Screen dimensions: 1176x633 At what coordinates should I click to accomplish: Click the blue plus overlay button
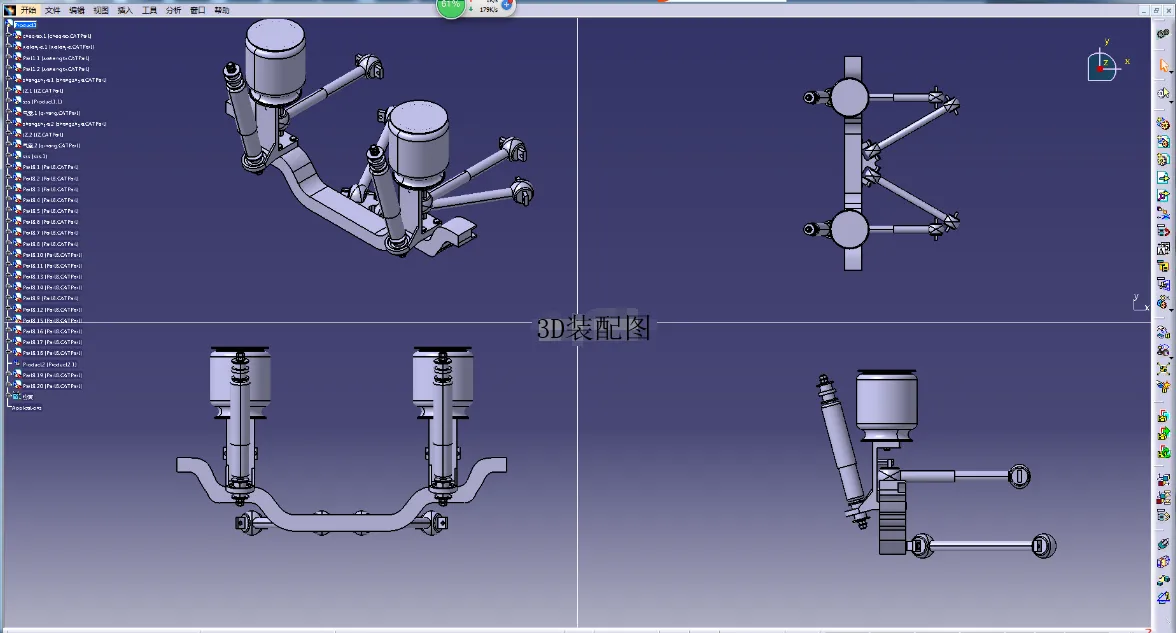506,4
